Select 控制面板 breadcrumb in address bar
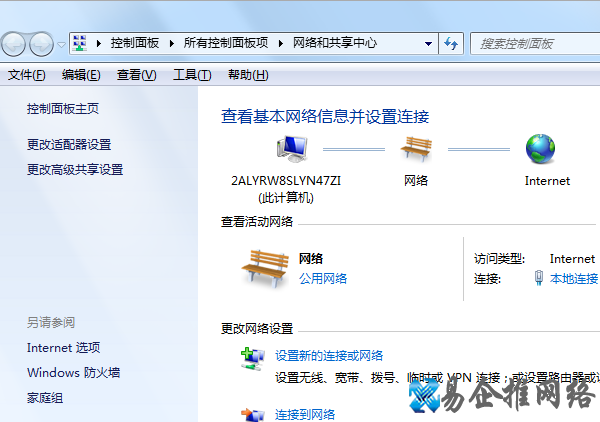Screen dimensions: 600x422 (135, 43)
